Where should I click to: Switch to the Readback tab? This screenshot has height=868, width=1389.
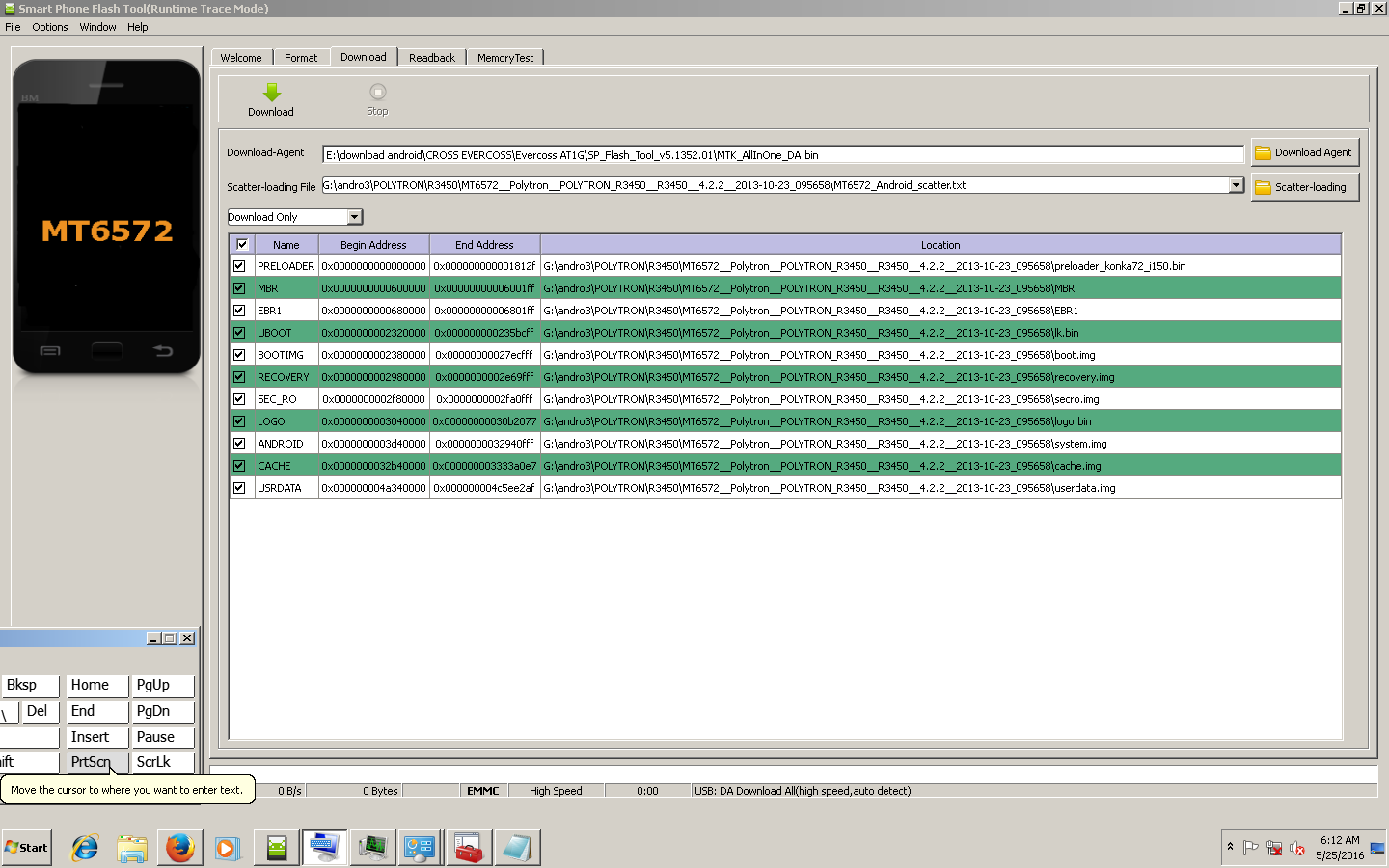[x=432, y=58]
